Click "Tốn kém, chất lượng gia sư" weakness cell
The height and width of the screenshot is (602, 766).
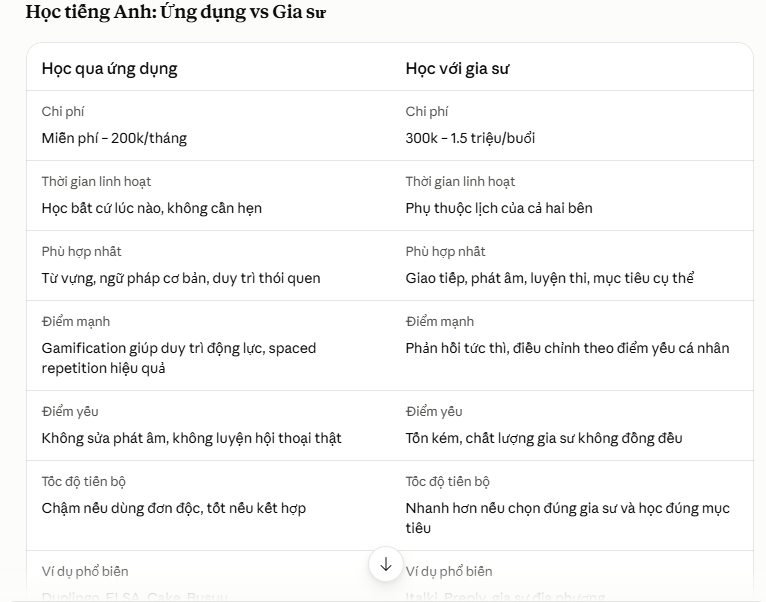click(544, 438)
